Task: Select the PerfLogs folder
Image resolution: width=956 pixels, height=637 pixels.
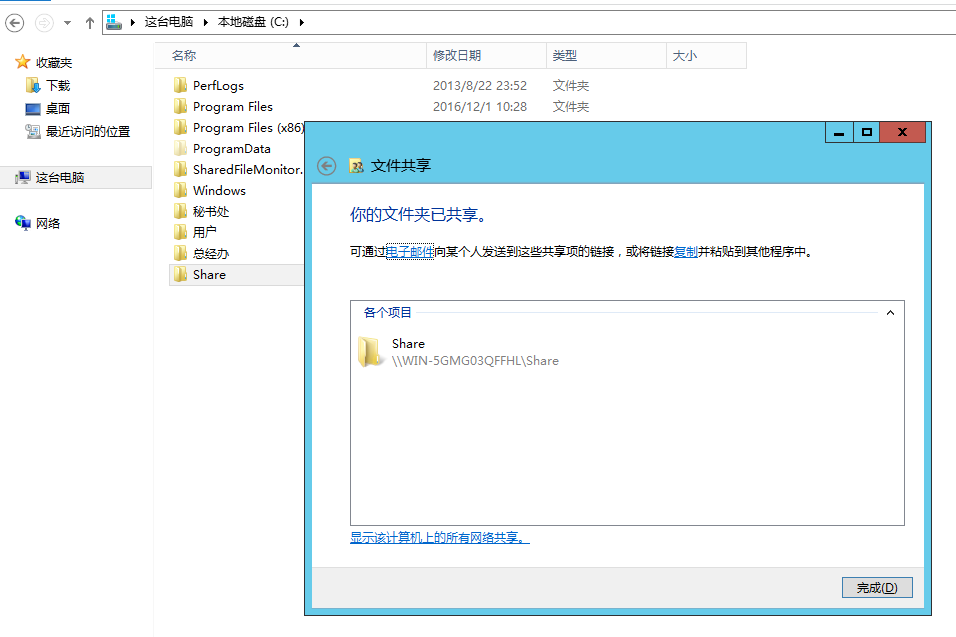Action: coord(218,86)
